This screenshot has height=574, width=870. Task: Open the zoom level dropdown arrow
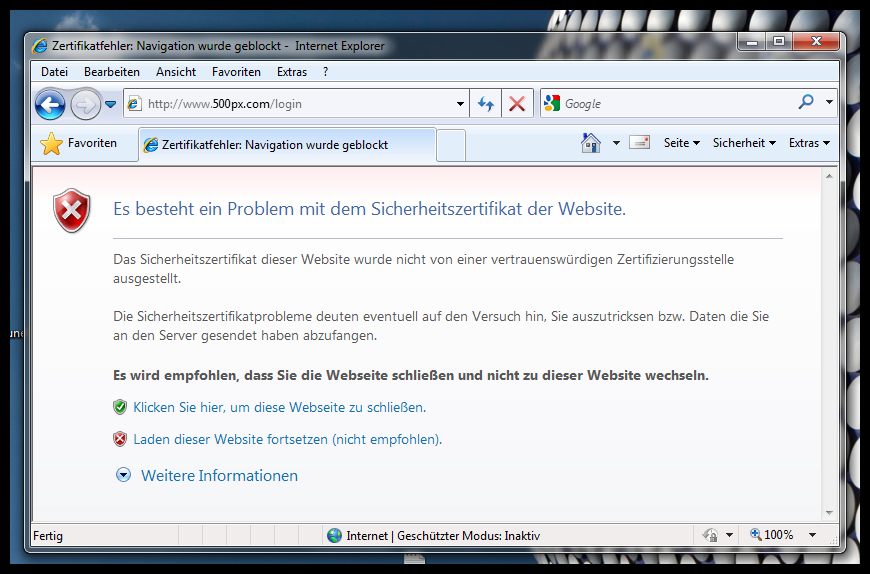pyautogui.click(x=812, y=535)
